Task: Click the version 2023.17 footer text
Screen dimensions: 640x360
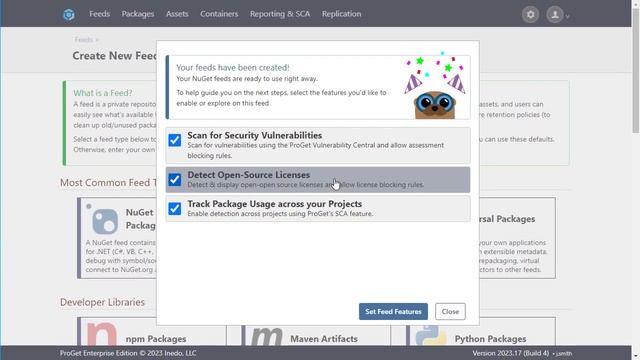Action: click(x=511, y=353)
